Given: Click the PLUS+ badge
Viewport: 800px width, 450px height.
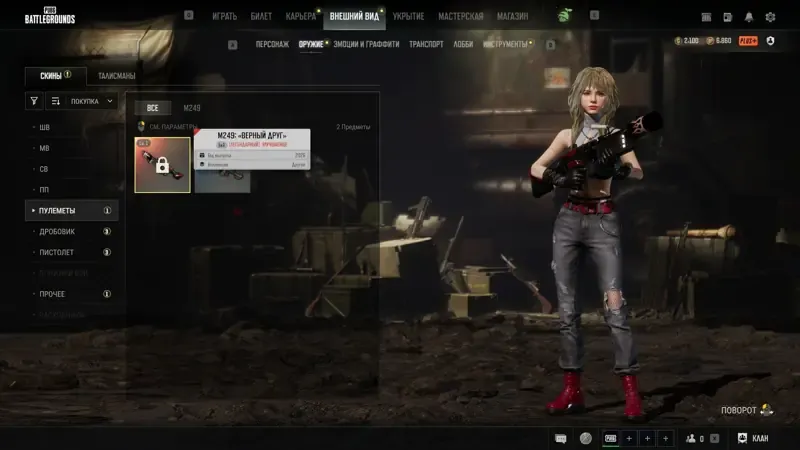Looking at the screenshot, I should tap(748, 41).
